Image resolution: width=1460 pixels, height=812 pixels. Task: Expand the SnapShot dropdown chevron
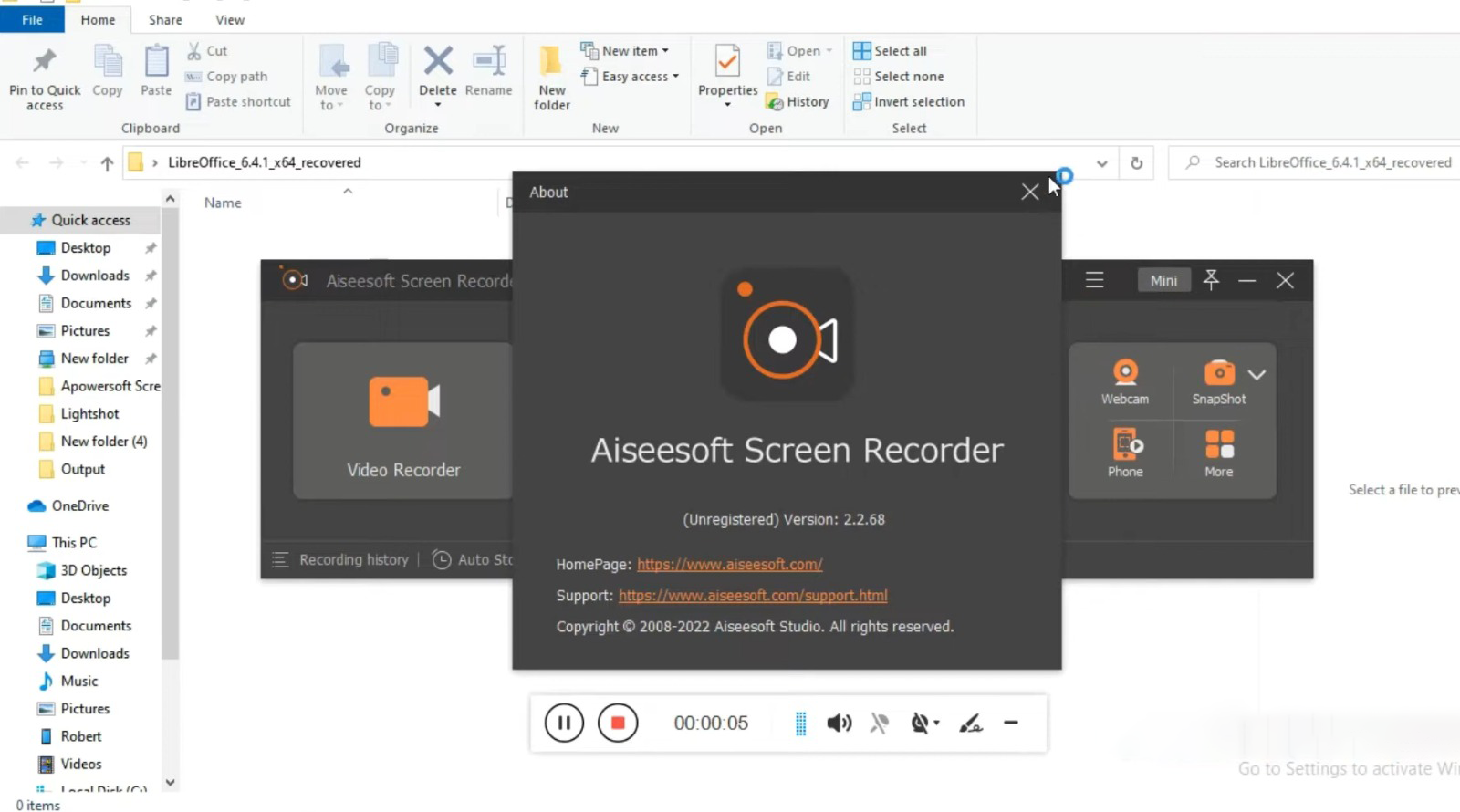point(1257,374)
